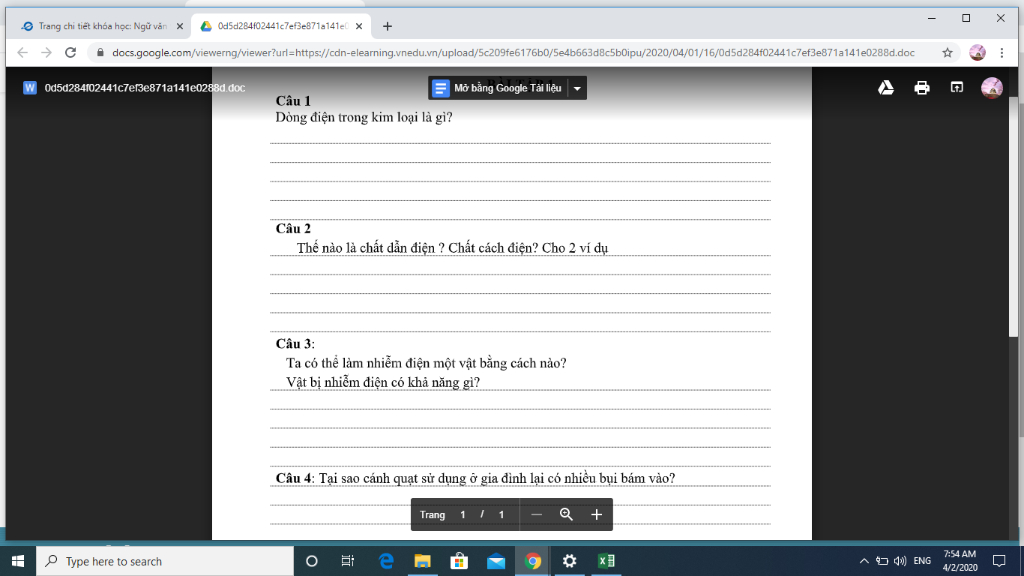The image size is (1024, 576).
Task: Click the address bar URL
Action: (513, 53)
